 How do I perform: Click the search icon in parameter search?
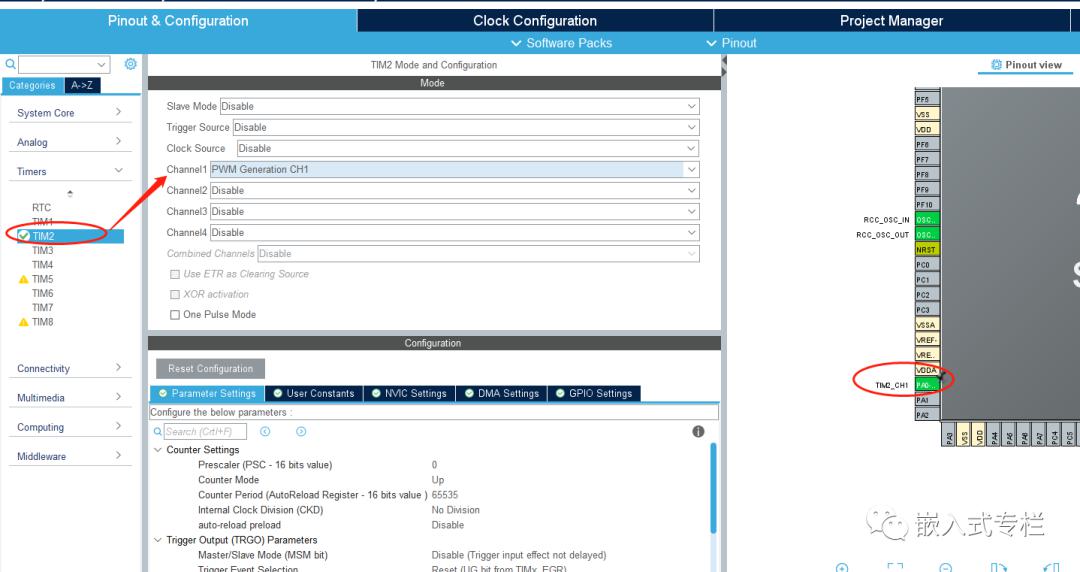pyautogui.click(x=158, y=431)
